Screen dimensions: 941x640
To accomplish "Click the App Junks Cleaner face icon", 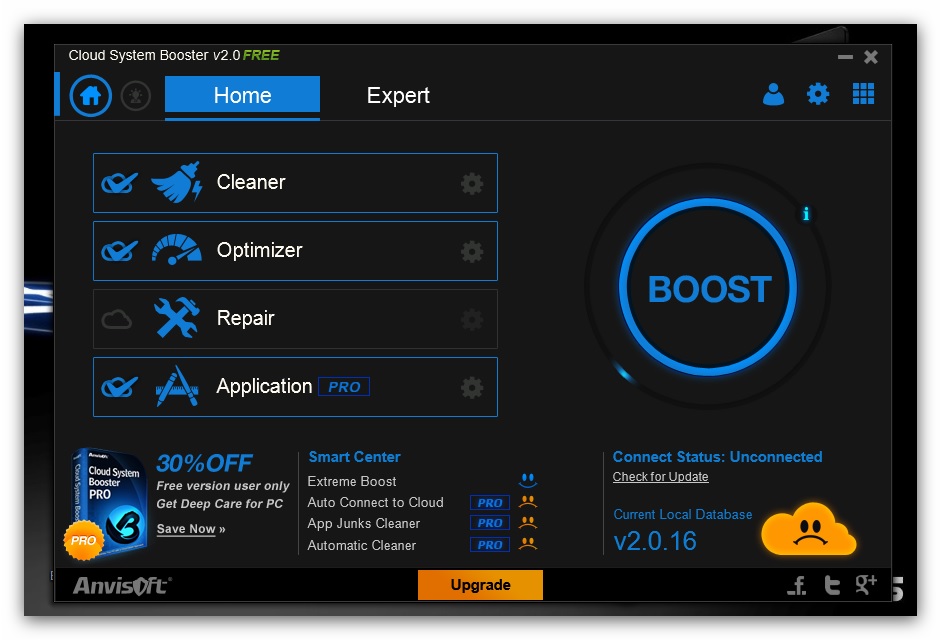I will pos(528,522).
